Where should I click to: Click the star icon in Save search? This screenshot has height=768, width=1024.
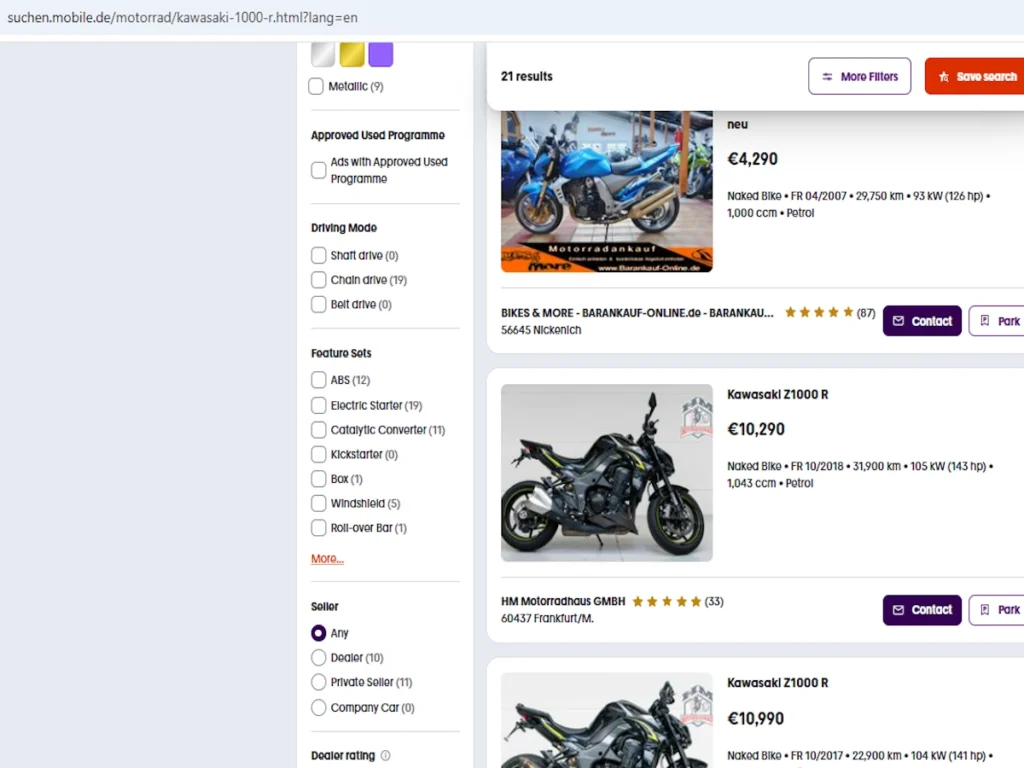[x=944, y=76]
